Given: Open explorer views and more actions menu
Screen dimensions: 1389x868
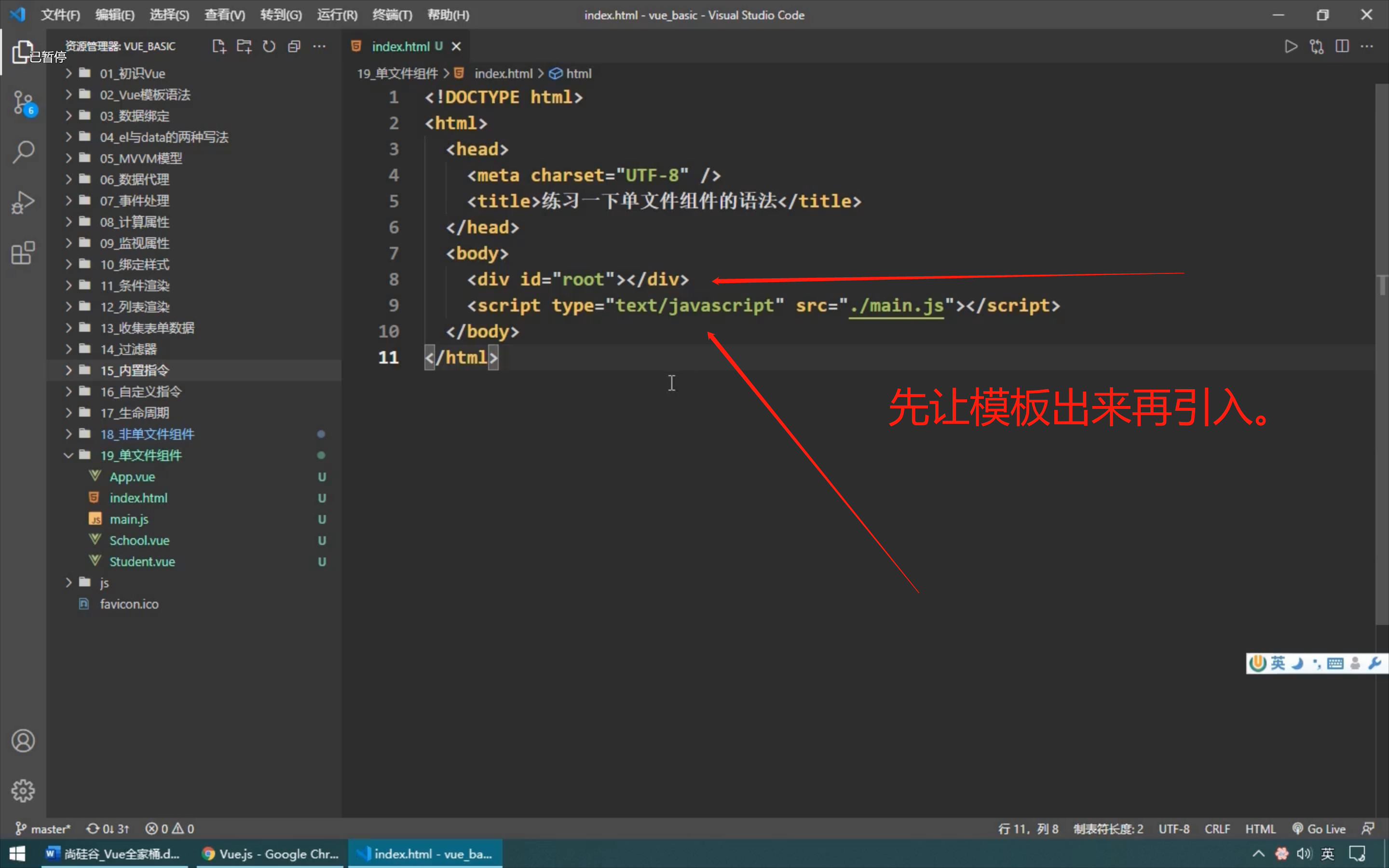Looking at the screenshot, I should [x=319, y=46].
